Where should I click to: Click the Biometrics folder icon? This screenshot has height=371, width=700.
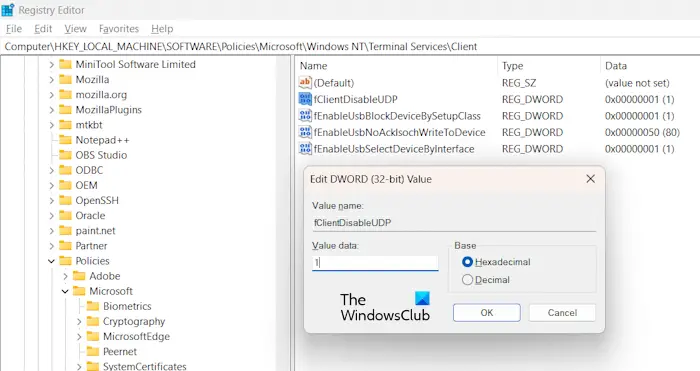click(x=93, y=306)
